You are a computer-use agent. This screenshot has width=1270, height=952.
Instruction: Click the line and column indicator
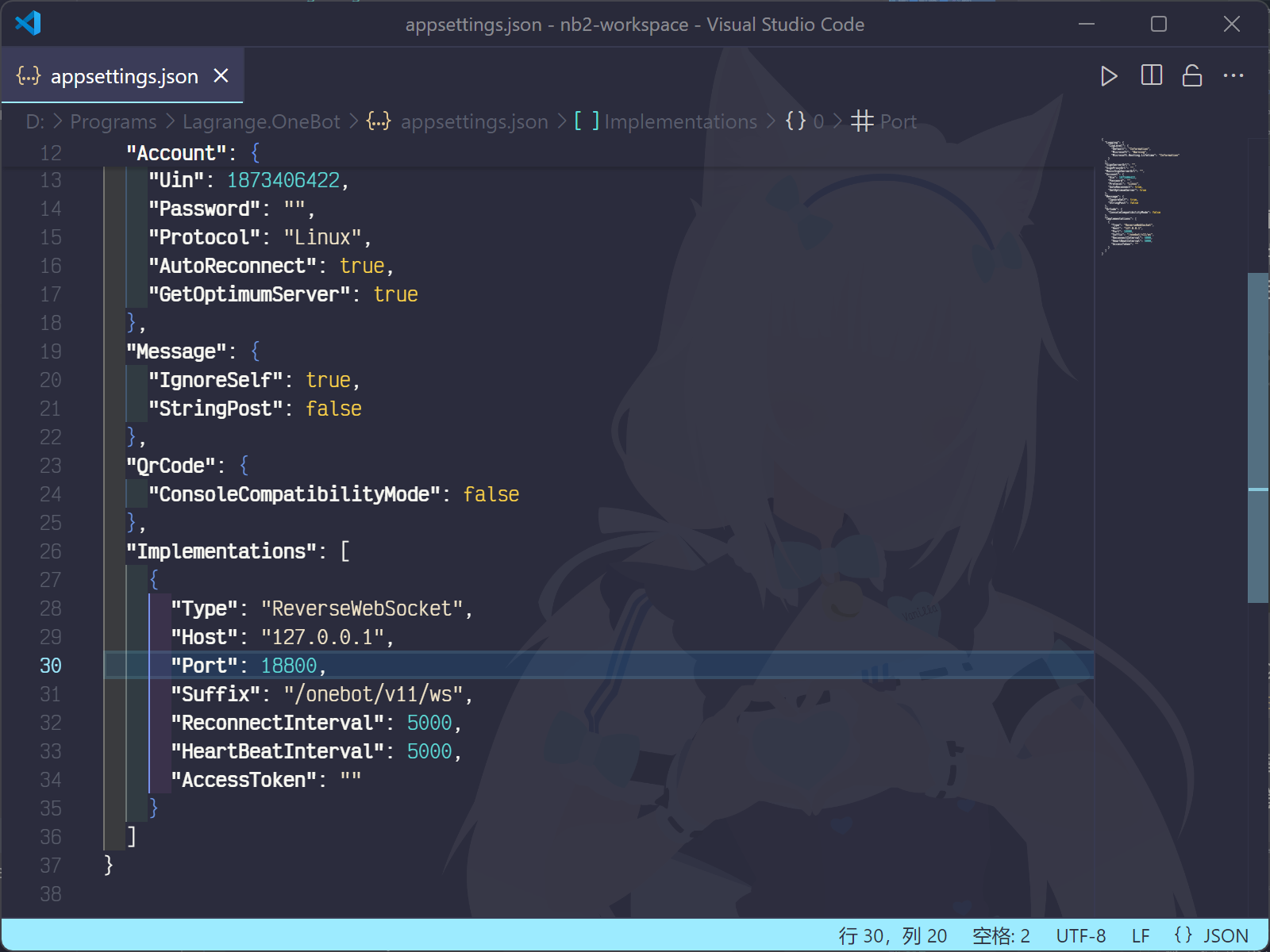[893, 936]
